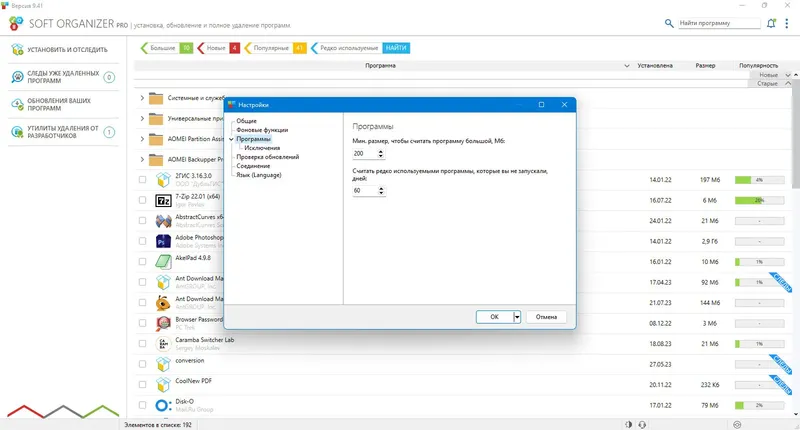
Task: Click the AOMEI Backupper folder icon
Action: [x=156, y=160]
